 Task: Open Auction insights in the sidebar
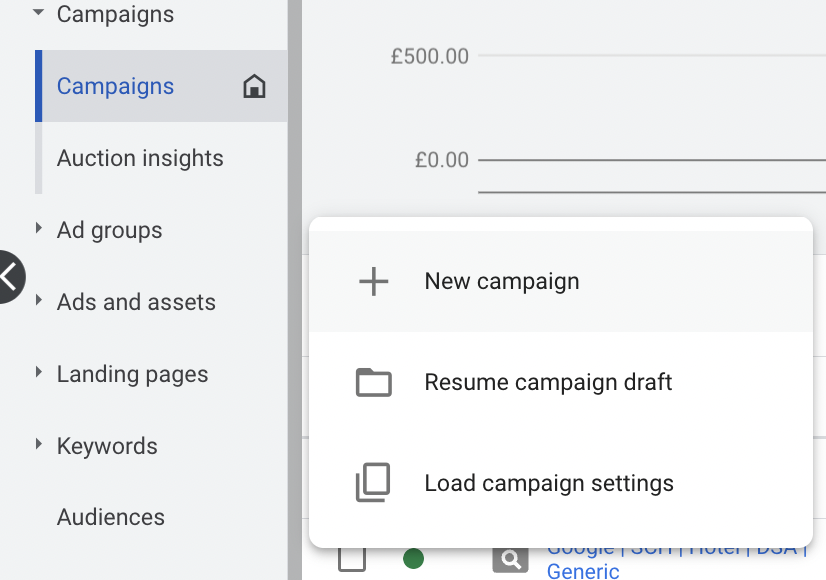point(140,158)
